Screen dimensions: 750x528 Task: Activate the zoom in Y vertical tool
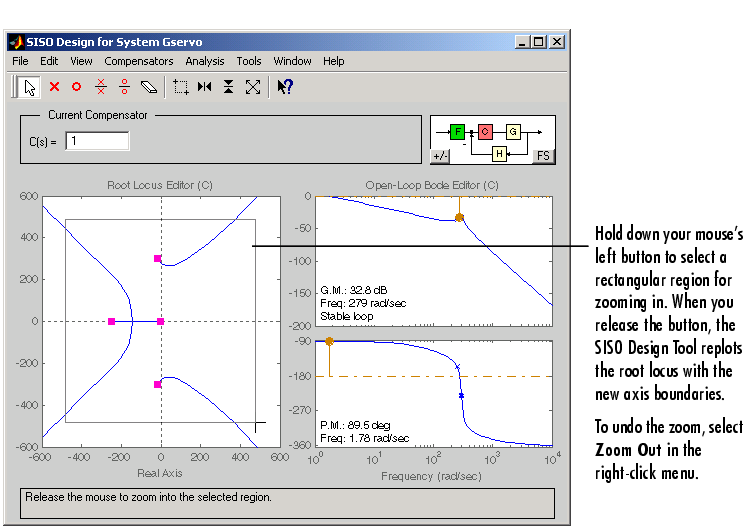pyautogui.click(x=229, y=87)
